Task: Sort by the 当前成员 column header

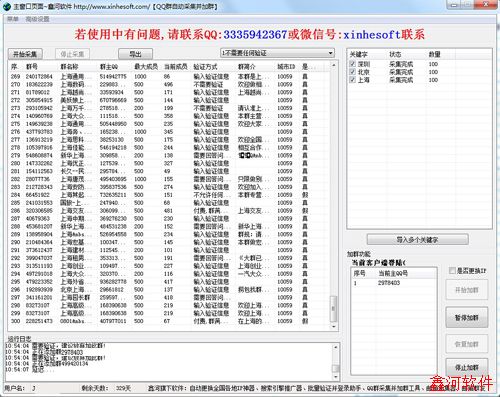Action: click(x=177, y=67)
